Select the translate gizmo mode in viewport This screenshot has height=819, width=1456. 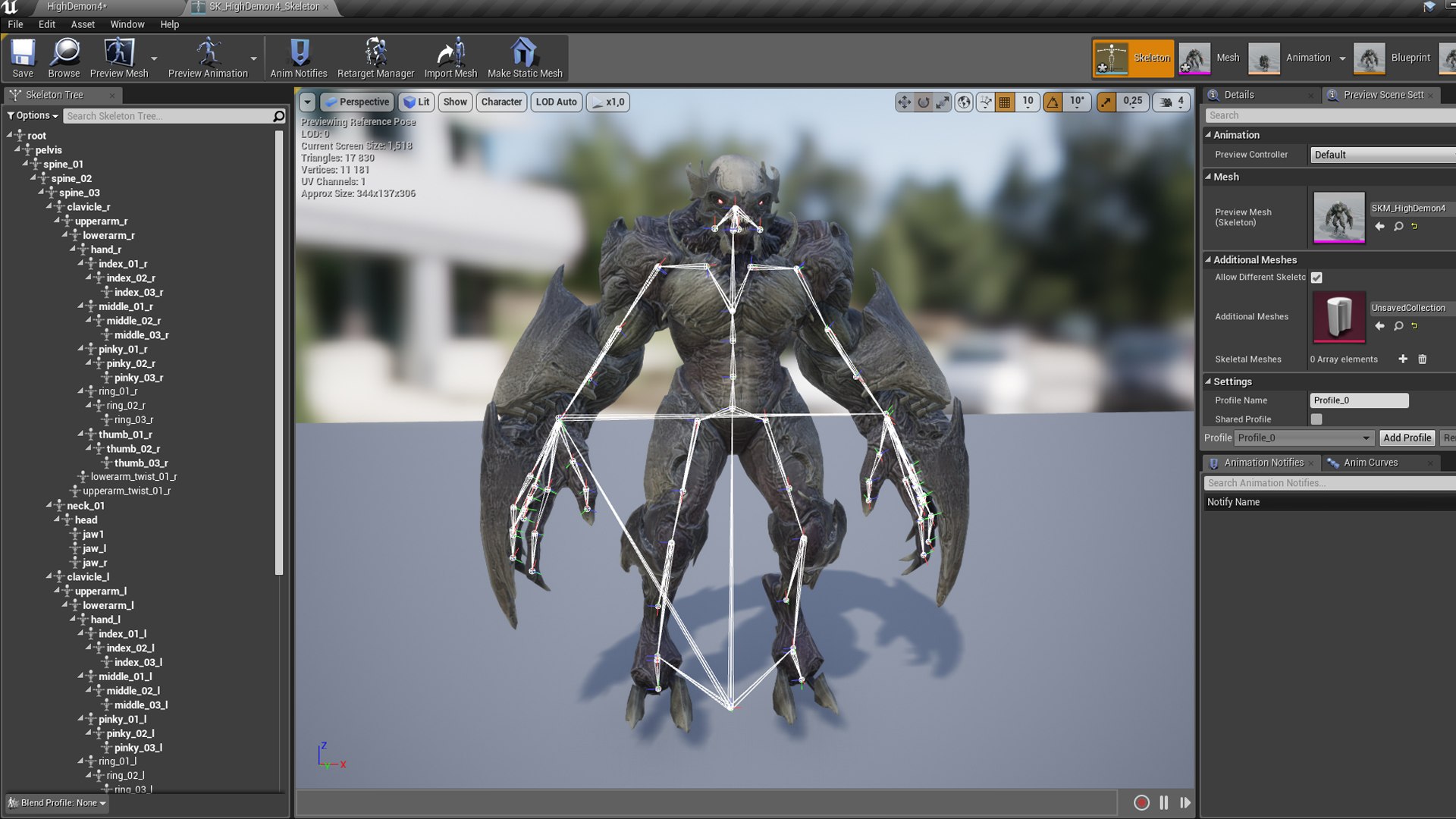click(x=904, y=102)
